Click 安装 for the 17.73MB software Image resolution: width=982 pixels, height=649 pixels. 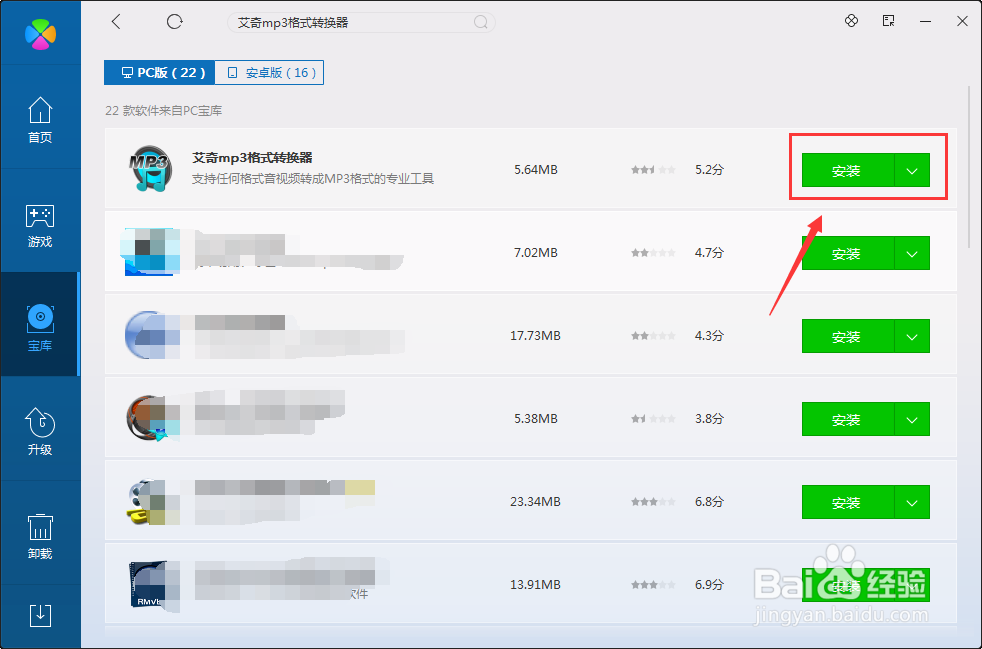(x=847, y=336)
